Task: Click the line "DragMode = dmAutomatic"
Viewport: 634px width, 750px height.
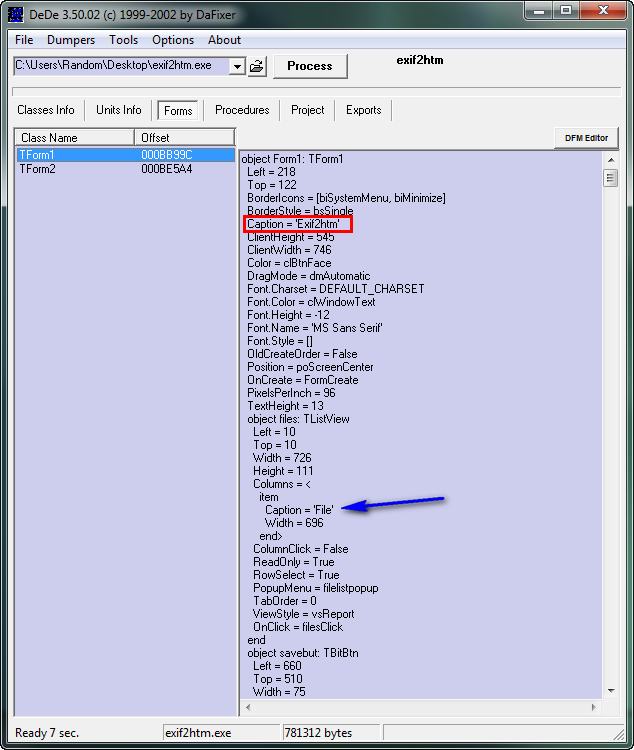Action: 309,276
